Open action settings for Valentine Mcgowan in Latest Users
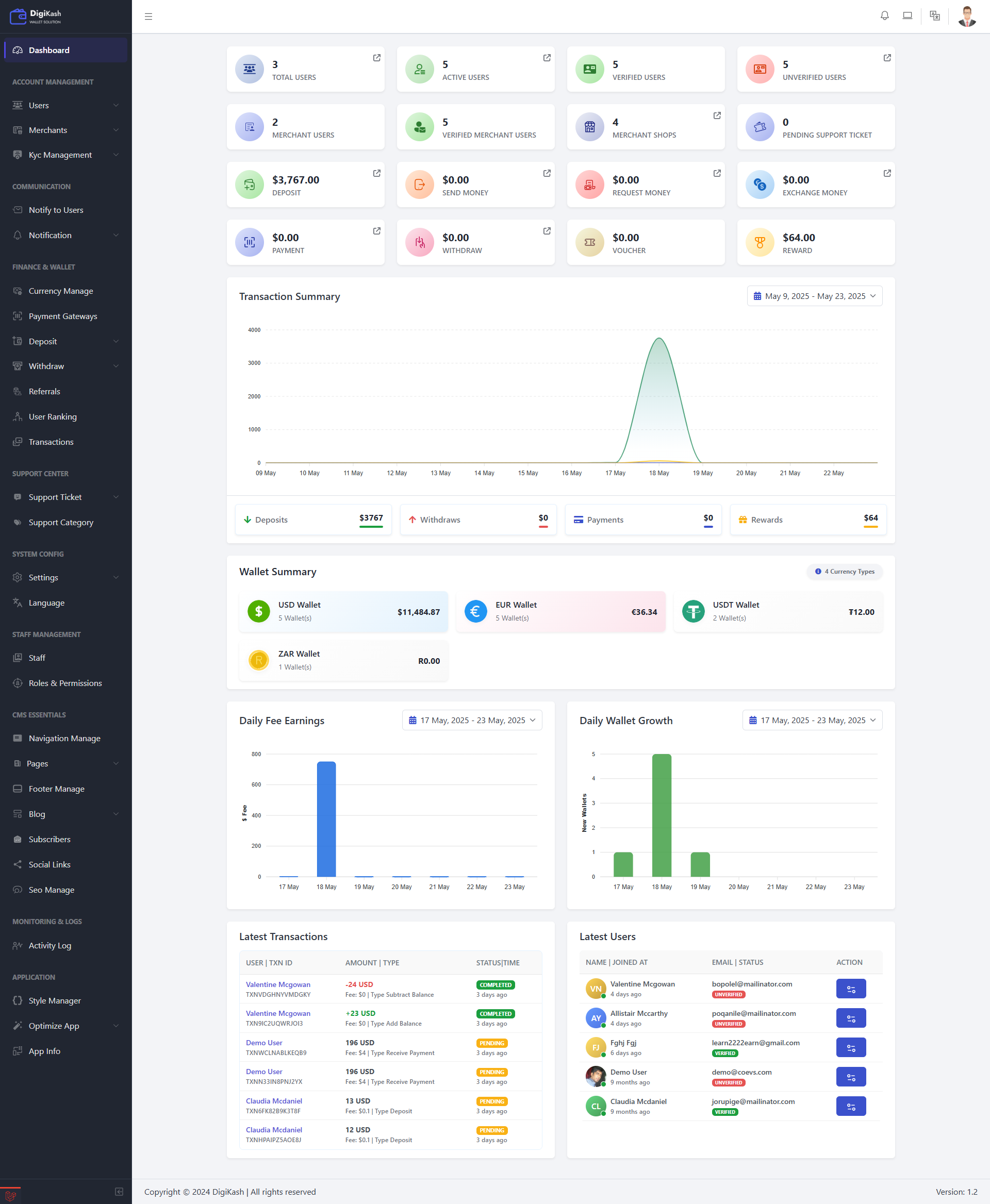The image size is (990, 1204). (x=851, y=989)
